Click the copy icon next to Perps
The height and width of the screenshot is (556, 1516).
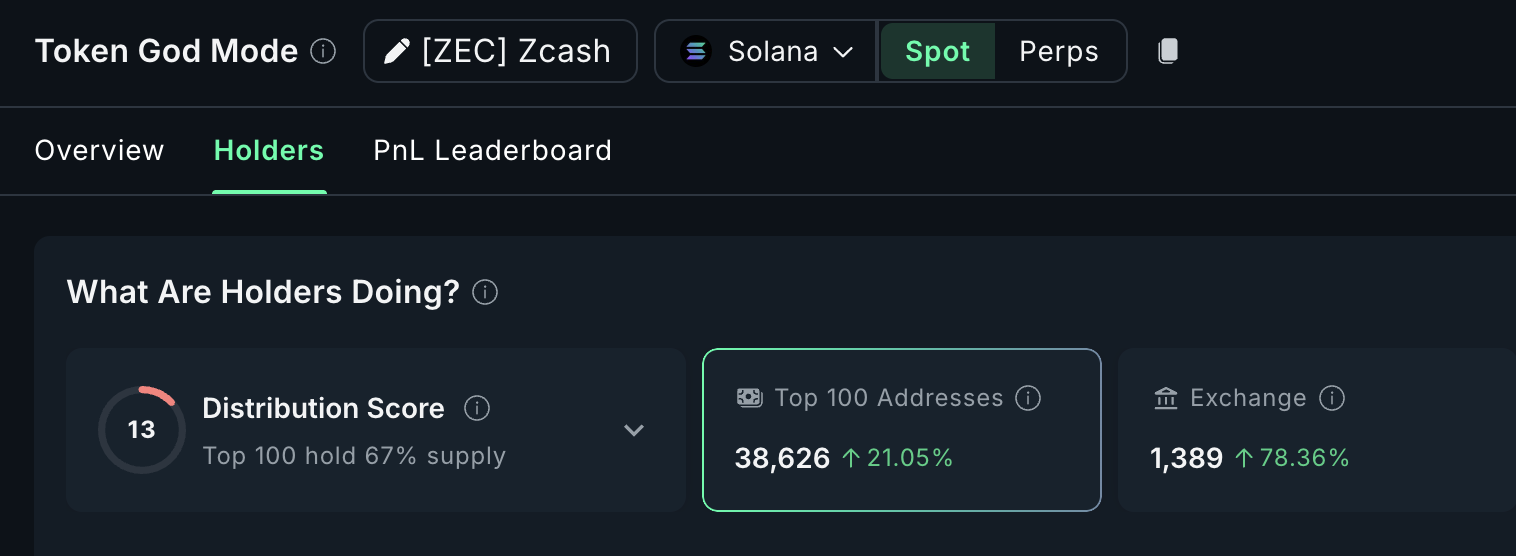[1168, 51]
